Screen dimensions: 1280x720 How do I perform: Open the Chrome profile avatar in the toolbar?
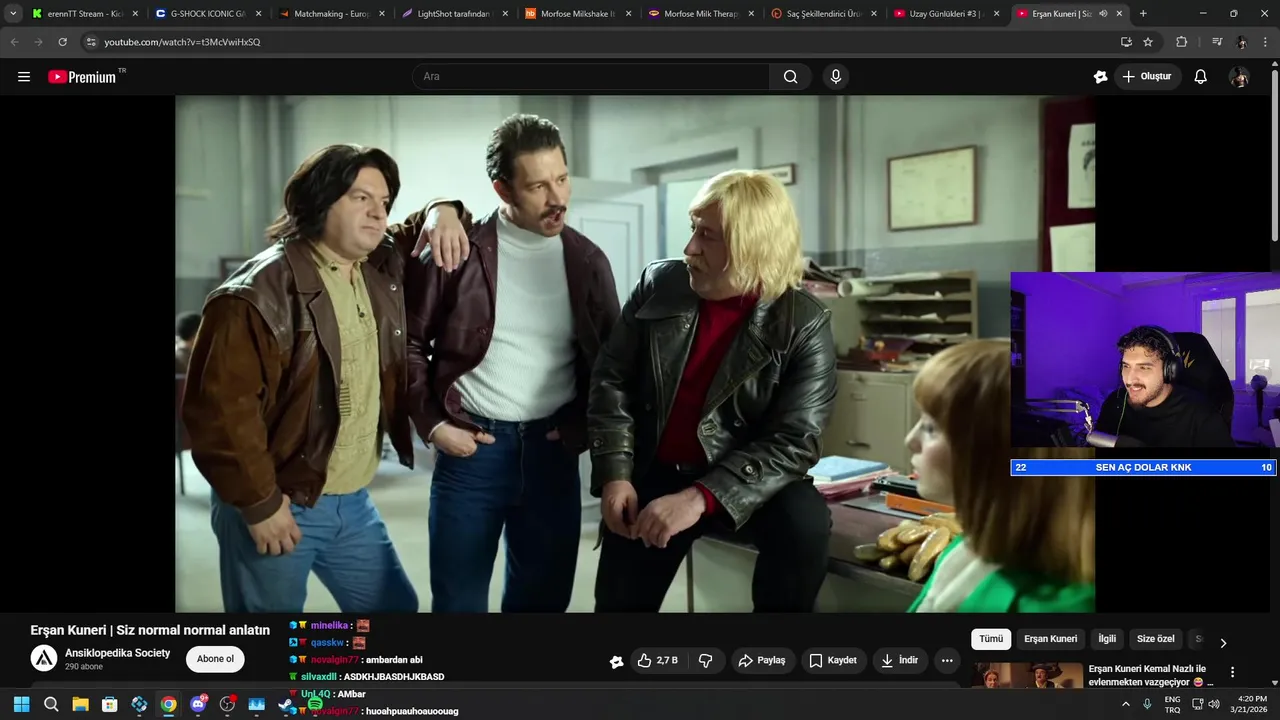coord(1241,42)
